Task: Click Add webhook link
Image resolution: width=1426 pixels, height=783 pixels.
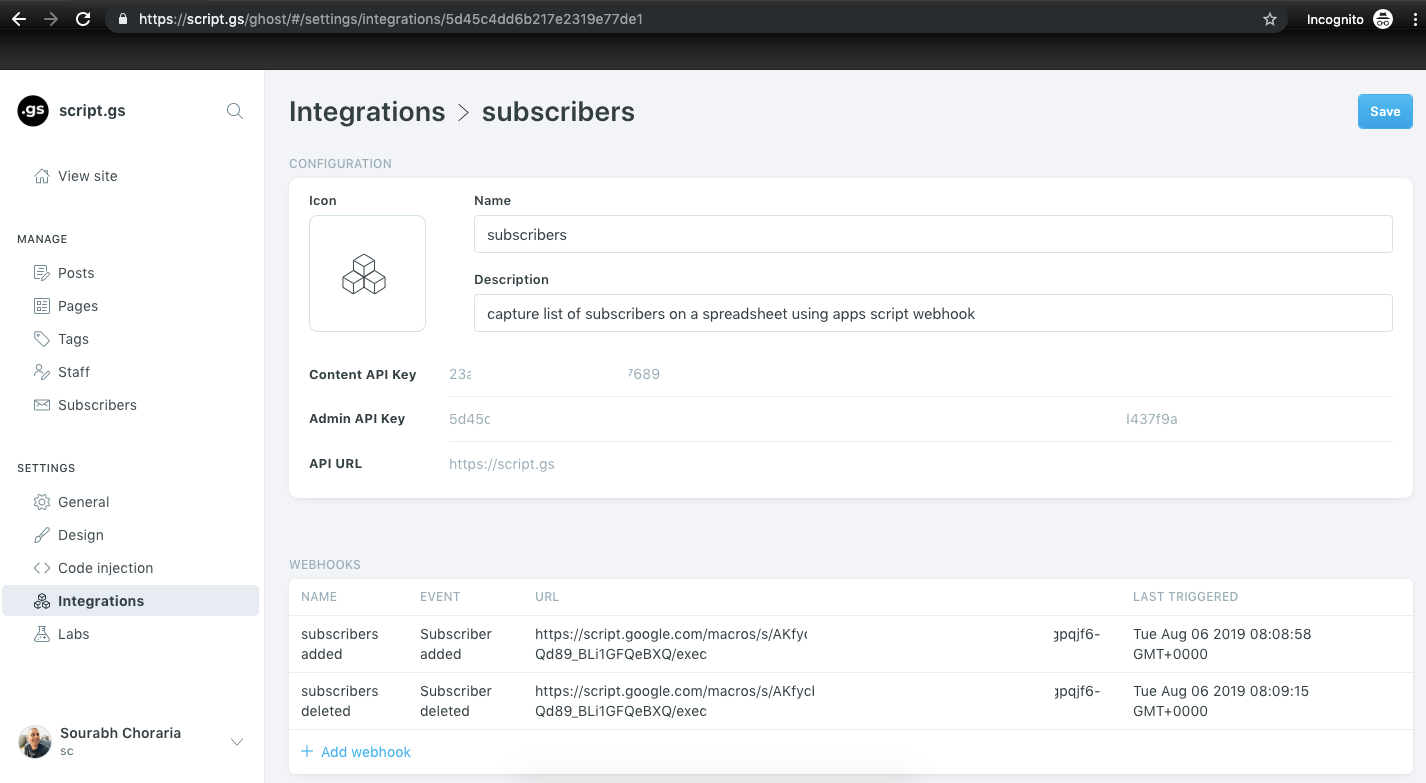Action: 366,752
